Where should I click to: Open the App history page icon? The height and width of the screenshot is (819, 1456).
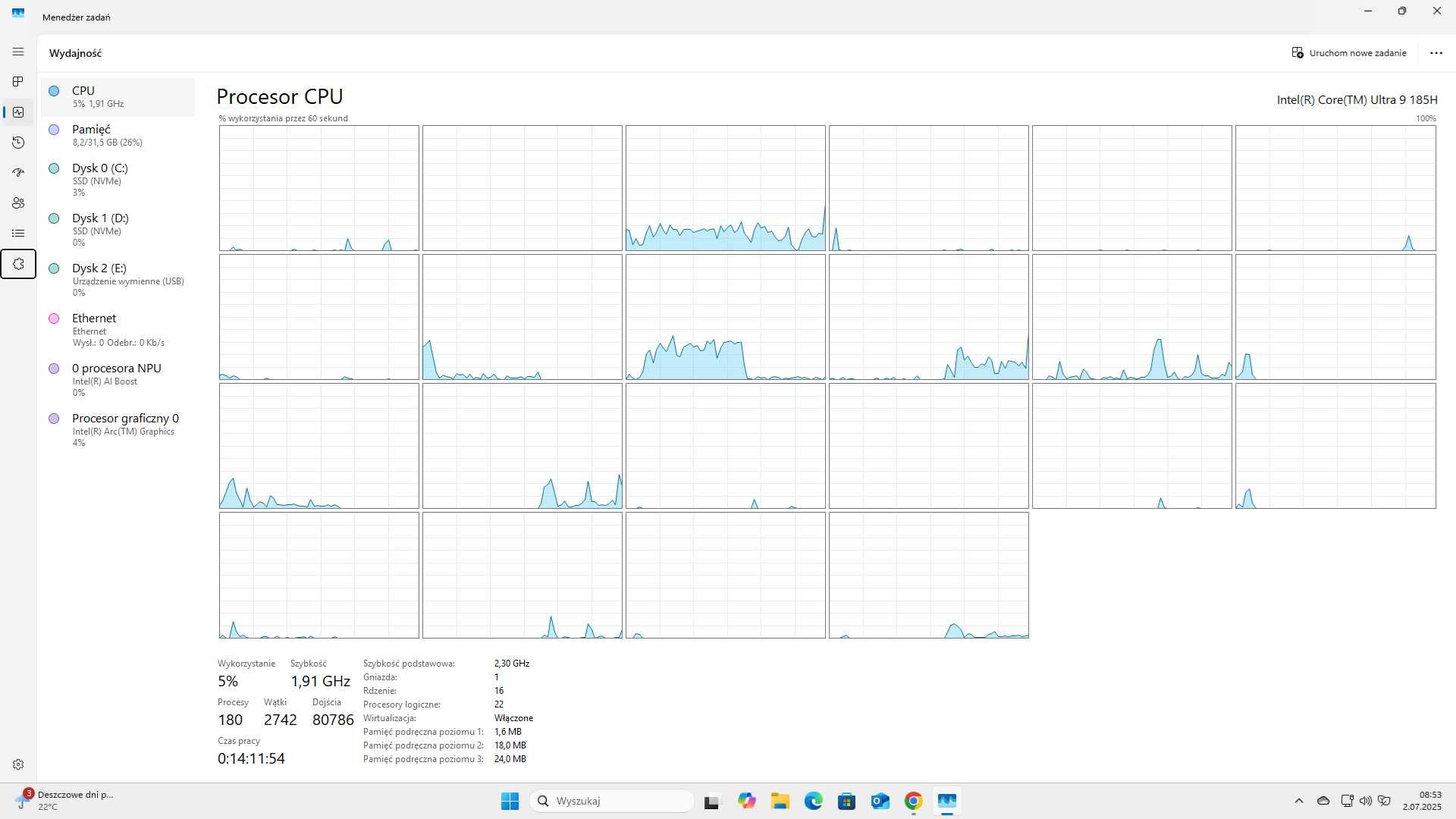18,143
